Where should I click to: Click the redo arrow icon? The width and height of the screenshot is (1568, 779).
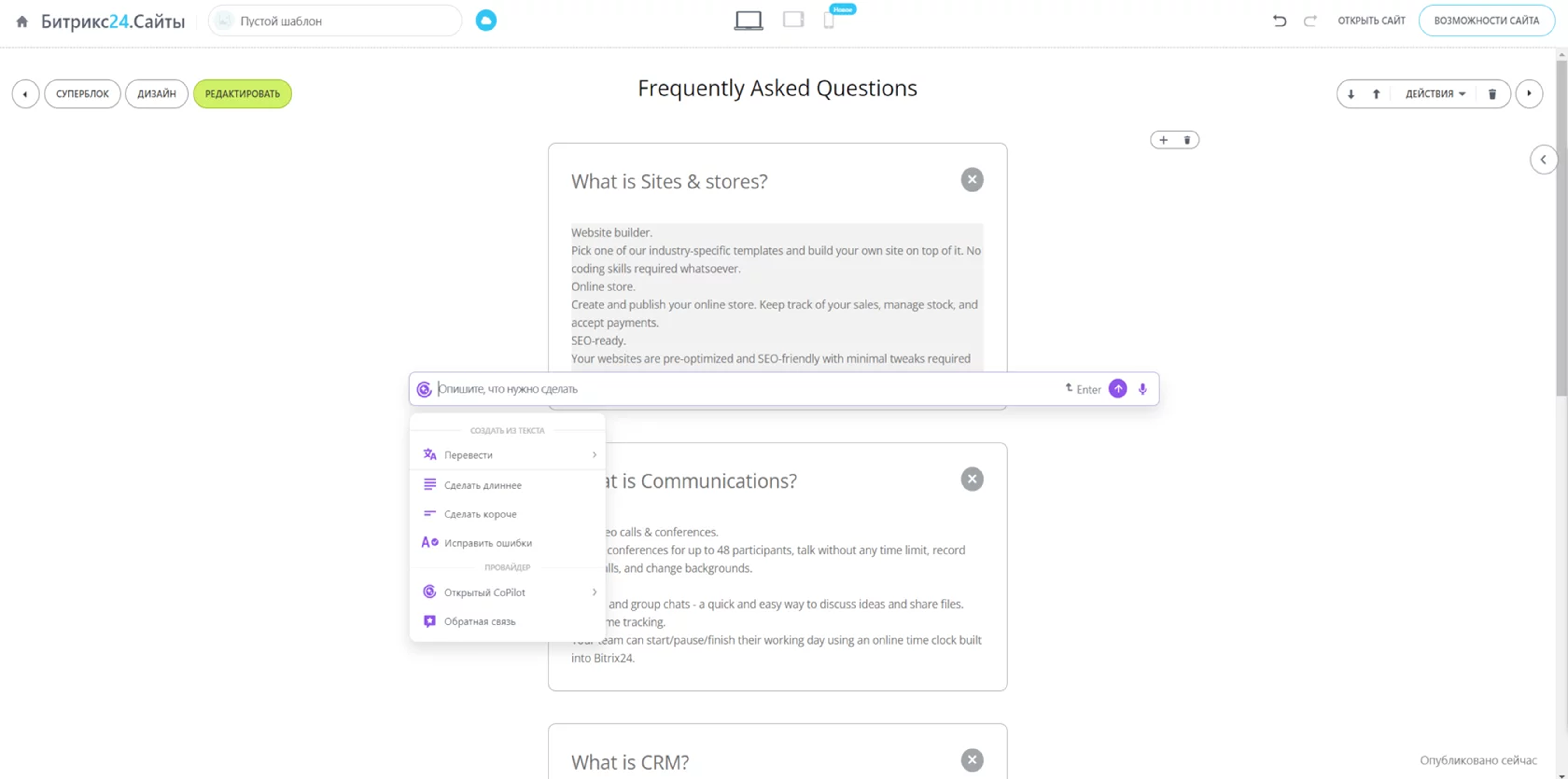click(1310, 21)
